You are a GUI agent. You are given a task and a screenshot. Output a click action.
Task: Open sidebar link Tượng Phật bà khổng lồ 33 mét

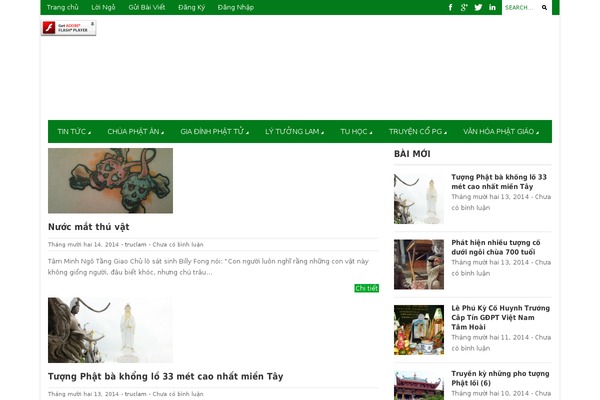pos(499,182)
